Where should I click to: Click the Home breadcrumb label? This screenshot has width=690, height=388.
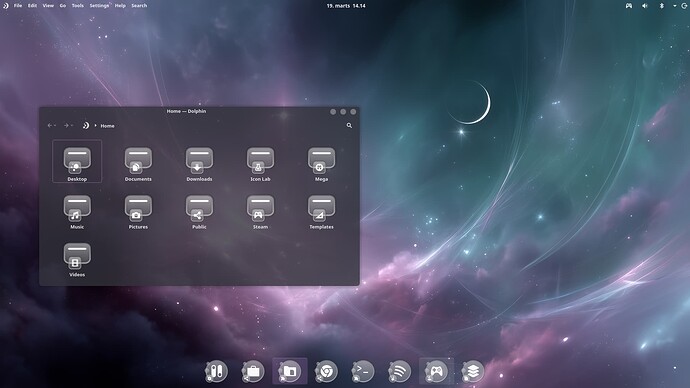pyautogui.click(x=107, y=126)
